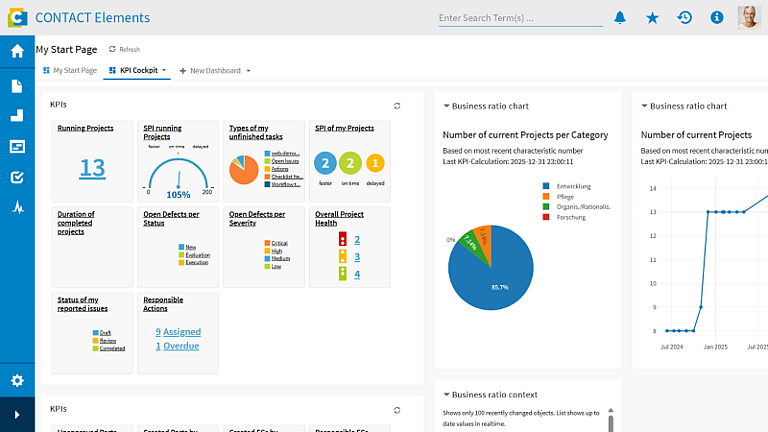Expand the sidebar with arrow button
The width and height of the screenshot is (768, 432).
coord(17,415)
